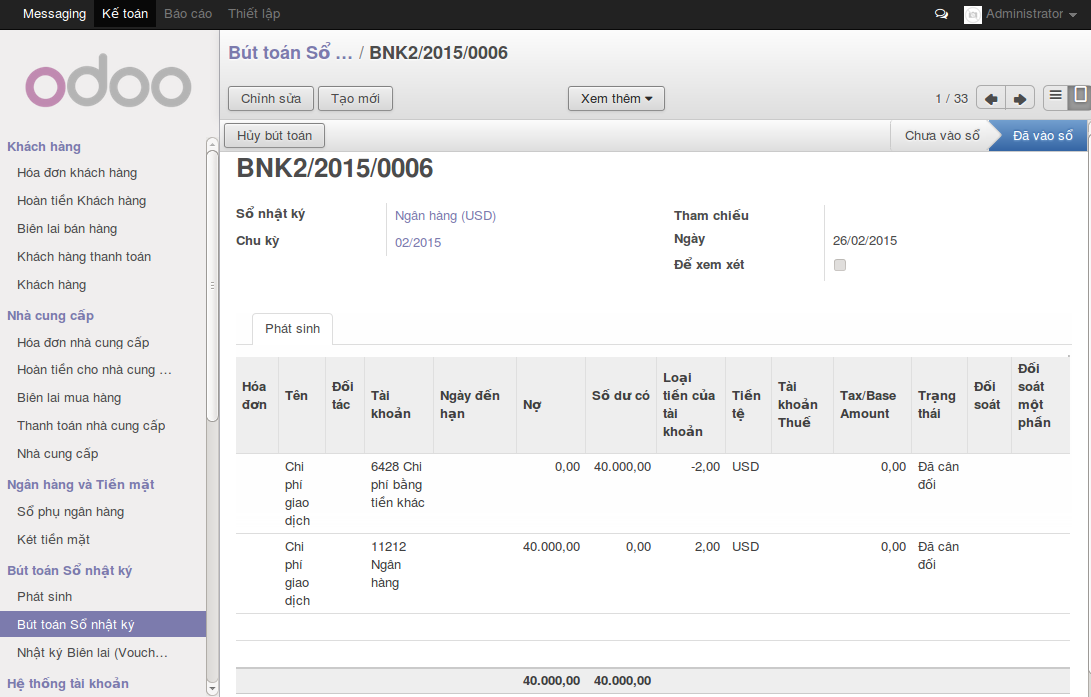This screenshot has width=1091, height=697.
Task: Open the 'Báo cáo' top menu
Action: click(188, 14)
